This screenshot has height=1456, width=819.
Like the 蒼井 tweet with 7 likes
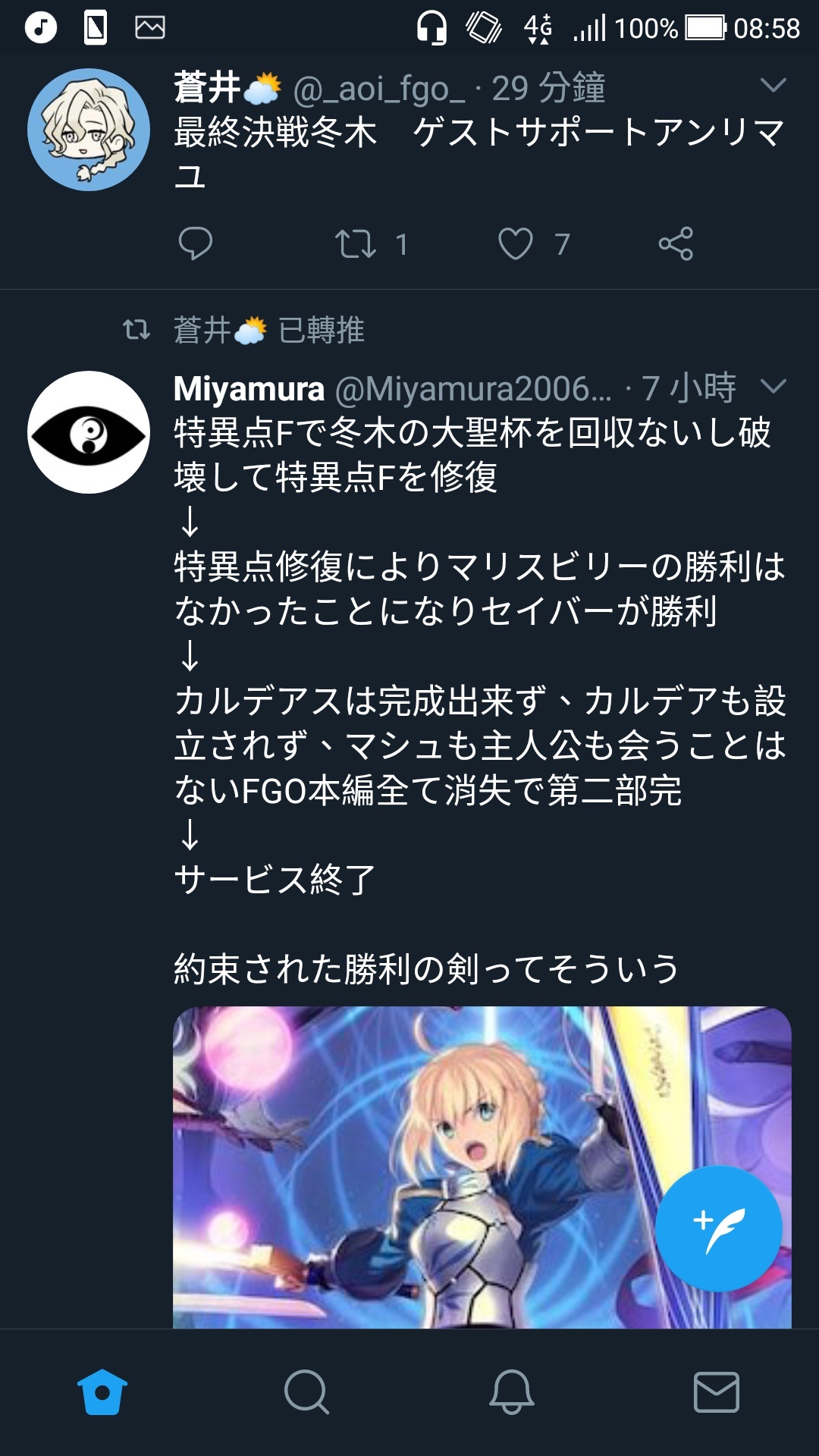(x=516, y=243)
